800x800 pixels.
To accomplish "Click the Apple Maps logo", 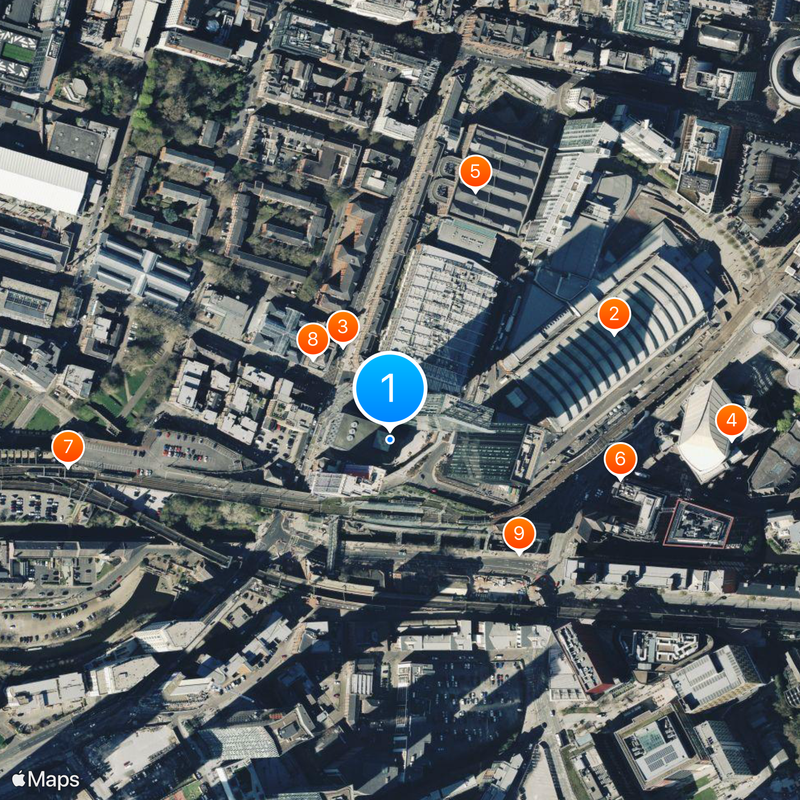I will tap(46, 780).
